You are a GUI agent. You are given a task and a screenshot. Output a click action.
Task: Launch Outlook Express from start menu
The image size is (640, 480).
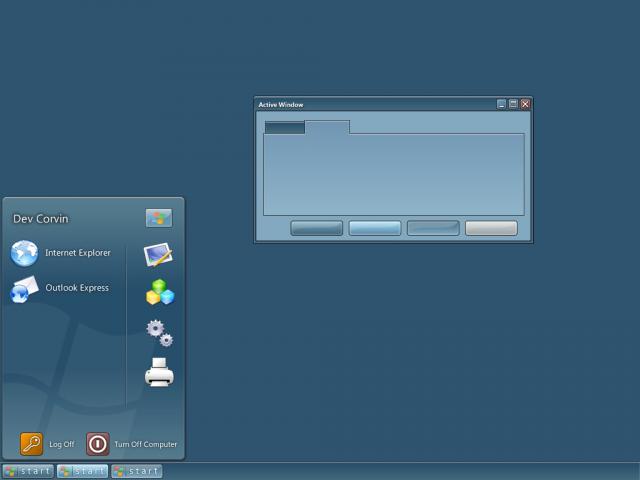[x=60, y=289]
